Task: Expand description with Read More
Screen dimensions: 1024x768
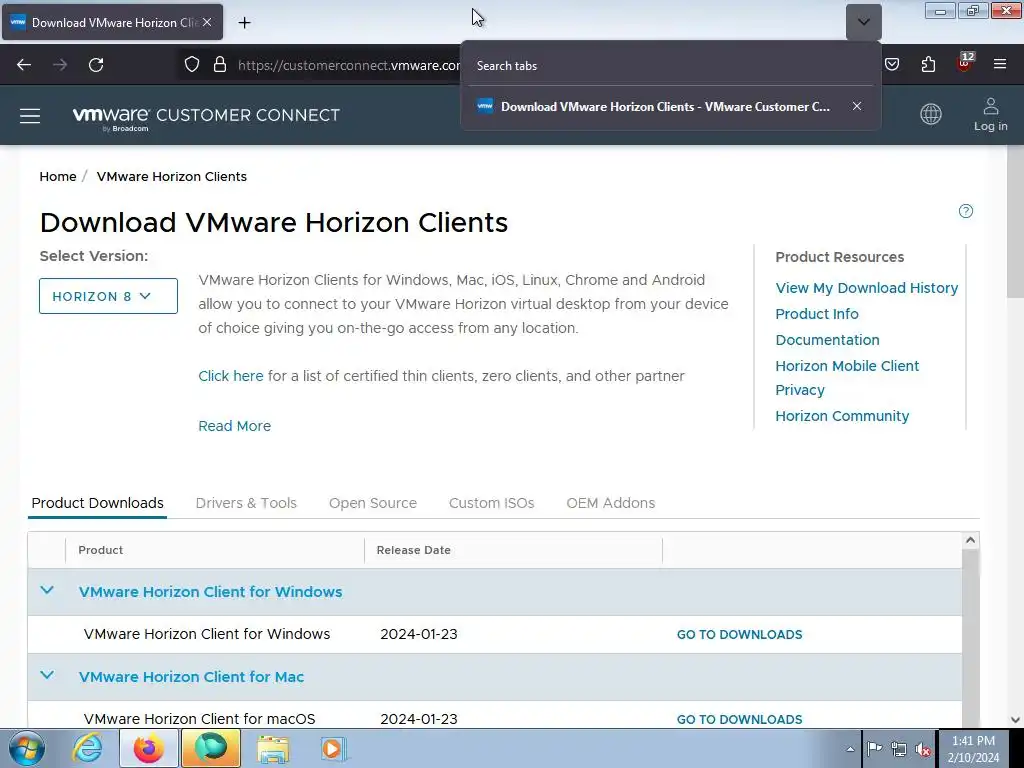Action: click(x=234, y=426)
